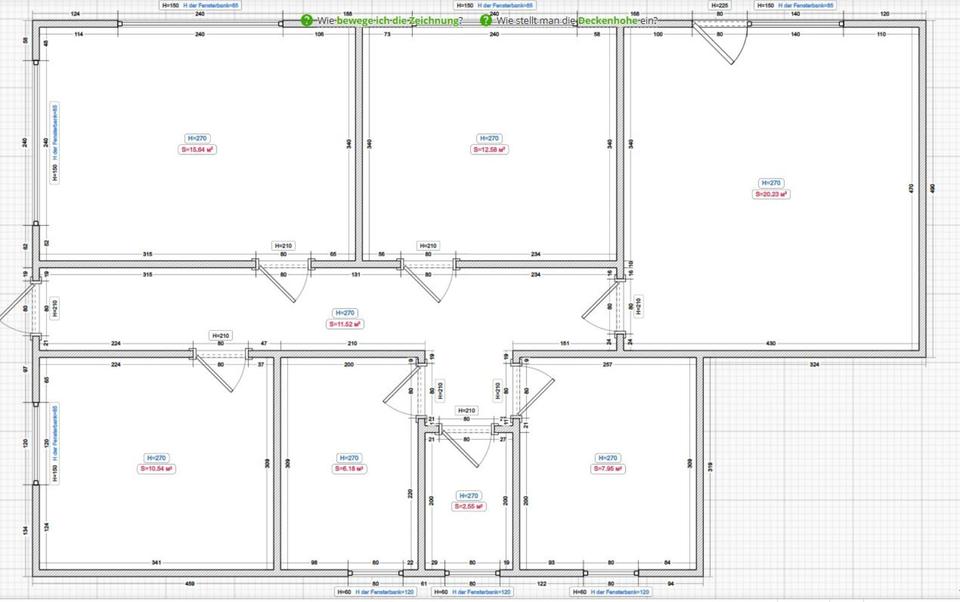
Task: Select the H=270 ceiling label above S=20.23 m²
Action: coord(770,183)
